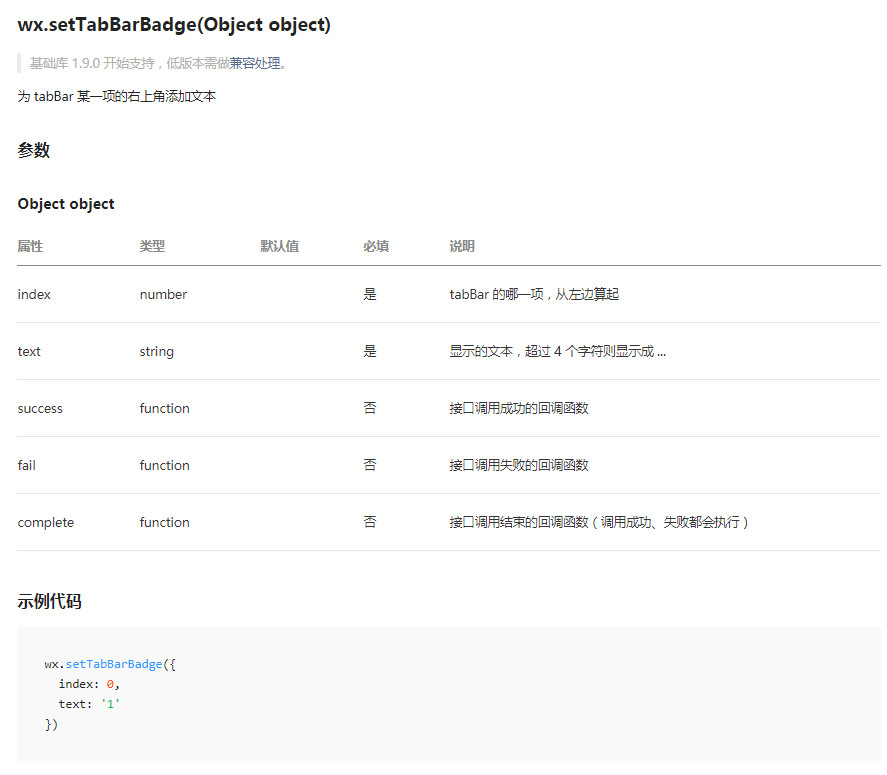Click the number type cell
Viewport: 887px width, 775px height.
point(163,294)
